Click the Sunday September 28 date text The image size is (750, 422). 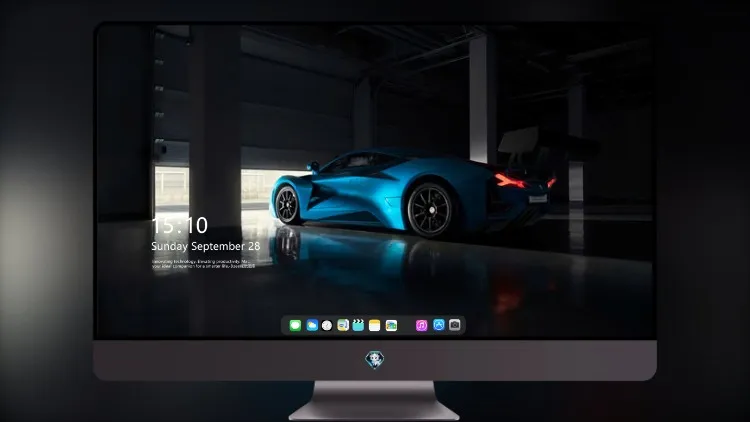(x=206, y=246)
